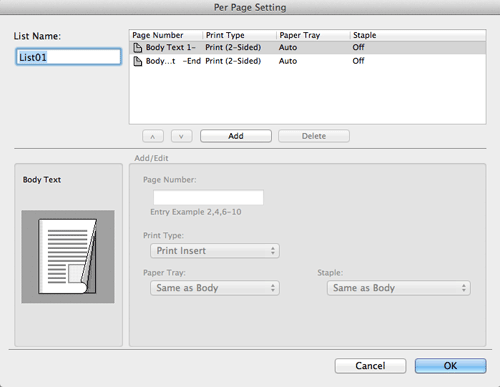Screen dimensions: 500x387
Task: Click the Delete button
Action: point(314,136)
